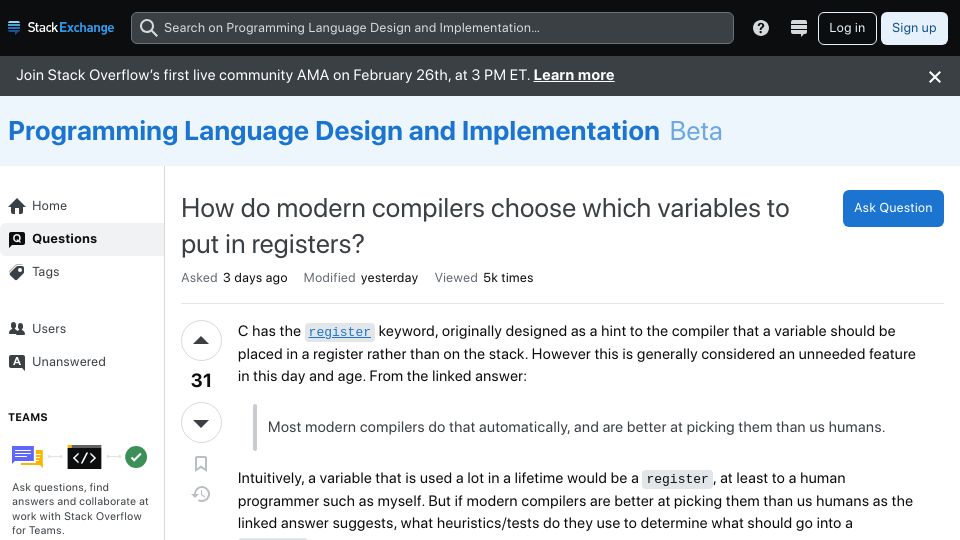Click the Tags label icon

[x=17, y=272]
